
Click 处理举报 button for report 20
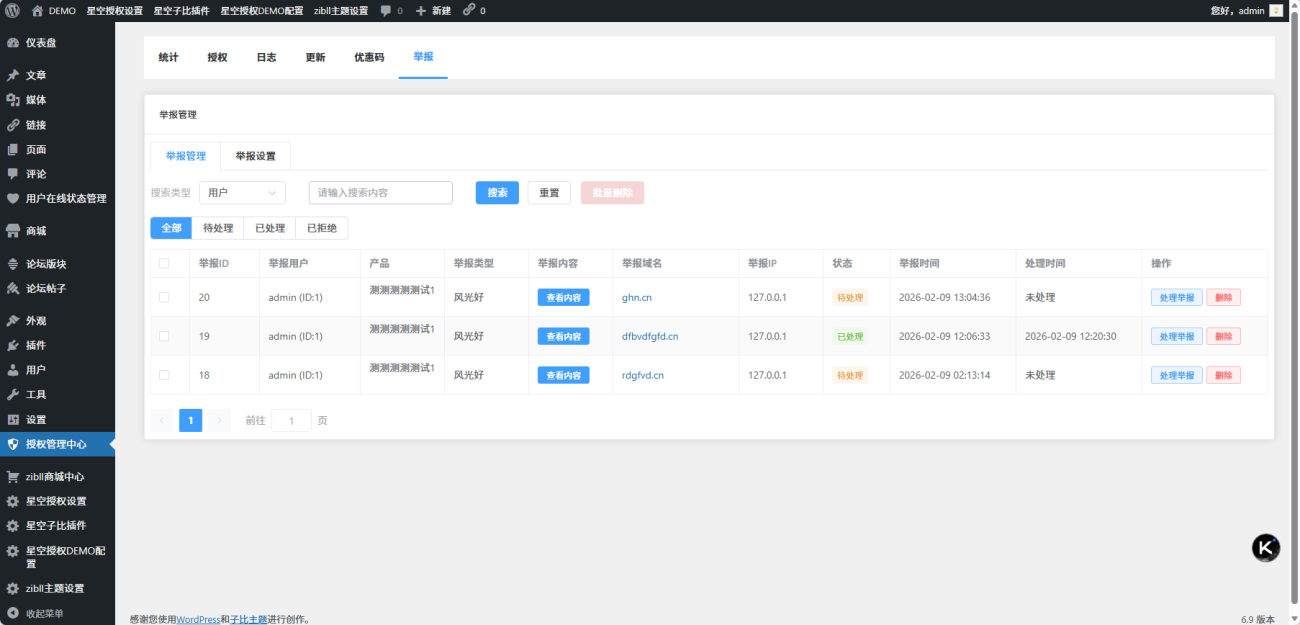(1176, 297)
